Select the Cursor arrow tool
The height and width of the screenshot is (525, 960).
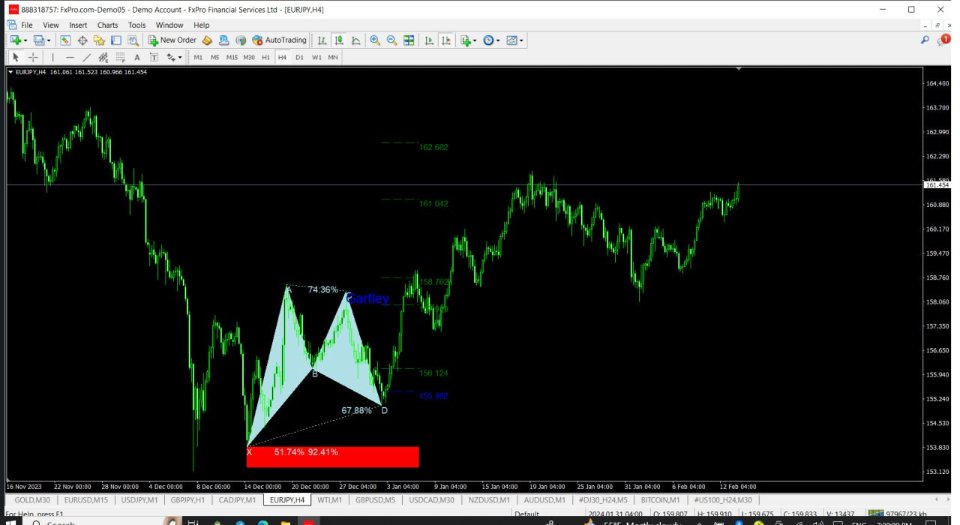(15, 58)
